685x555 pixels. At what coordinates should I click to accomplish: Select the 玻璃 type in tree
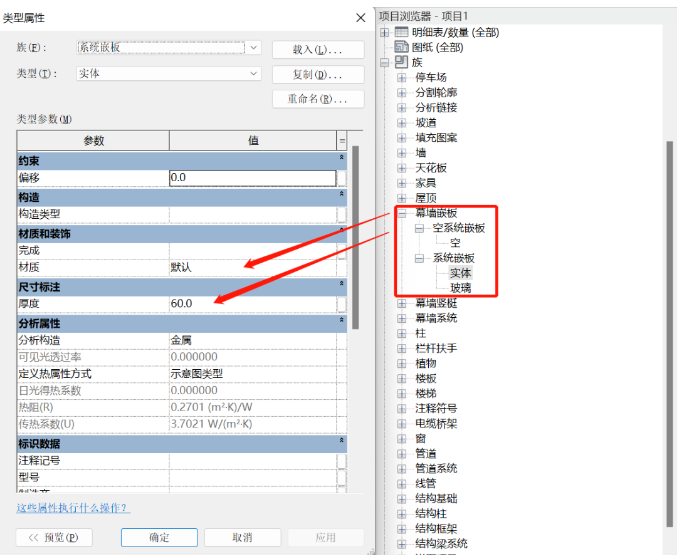click(x=460, y=288)
